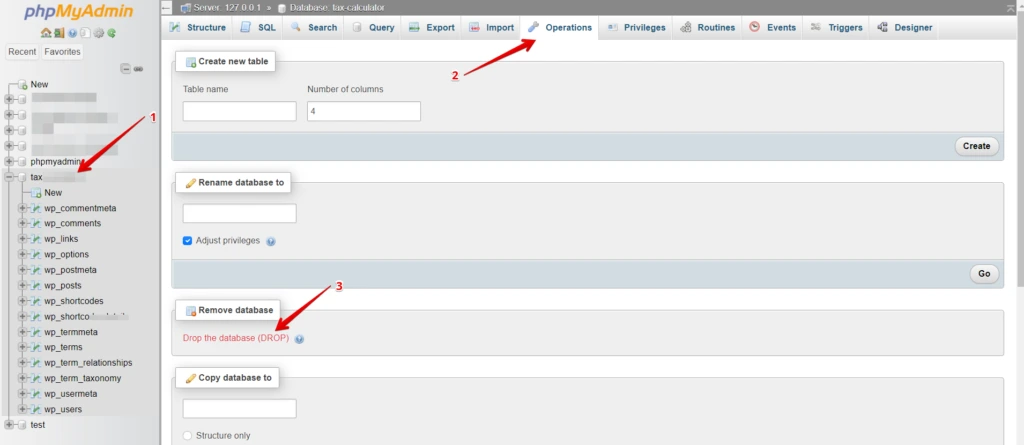Click the phpMyAdmin logo
This screenshot has height=445, width=1024.
click(x=78, y=12)
